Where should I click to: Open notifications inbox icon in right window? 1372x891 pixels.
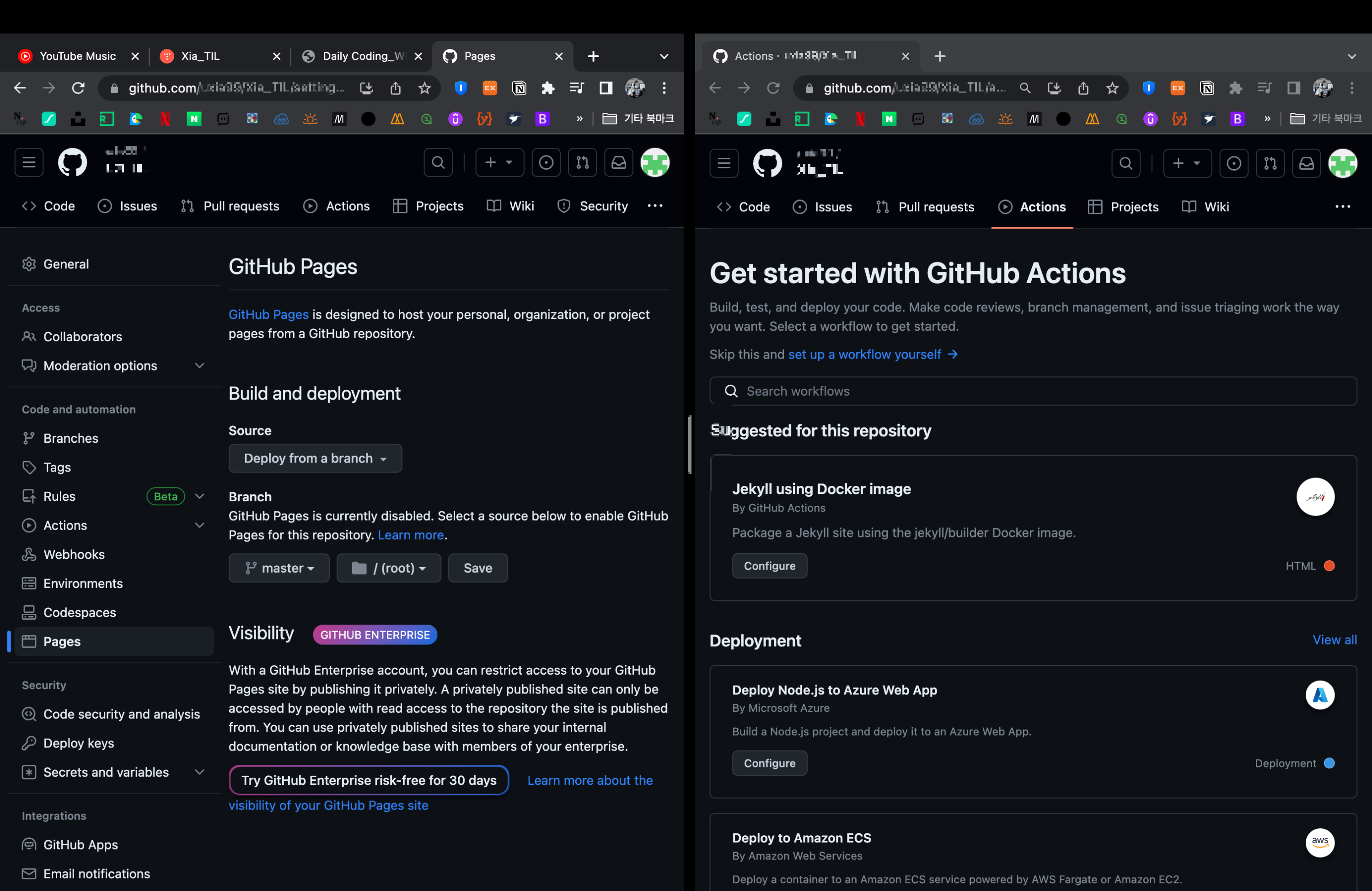[1306, 163]
